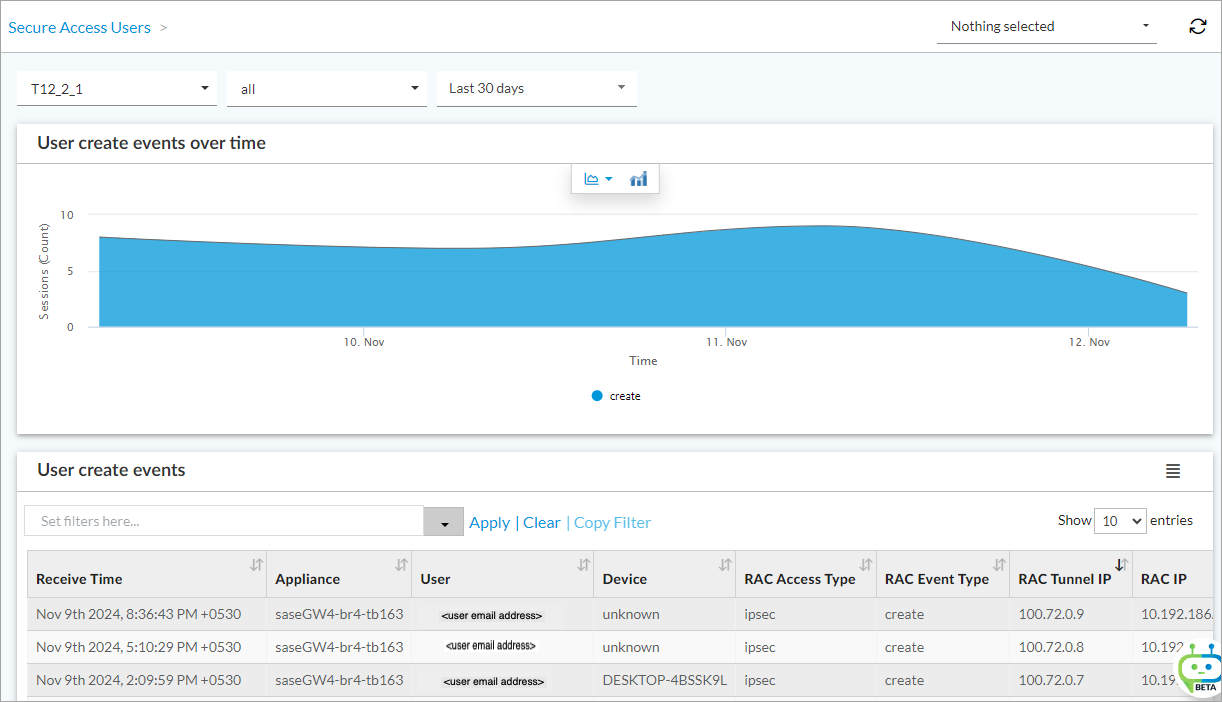Open the area chart type selector icon
The width and height of the screenshot is (1222, 702).
tap(597, 179)
